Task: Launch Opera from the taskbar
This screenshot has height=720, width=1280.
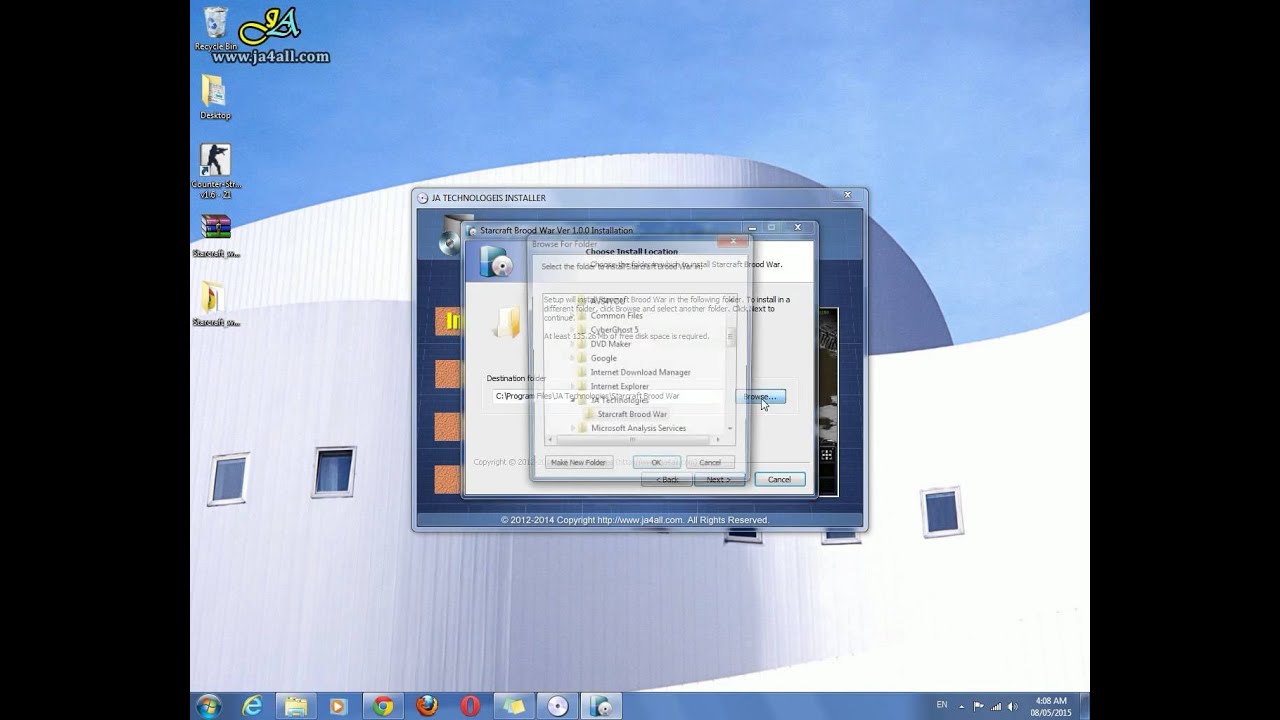Action: pyautogui.click(x=470, y=706)
